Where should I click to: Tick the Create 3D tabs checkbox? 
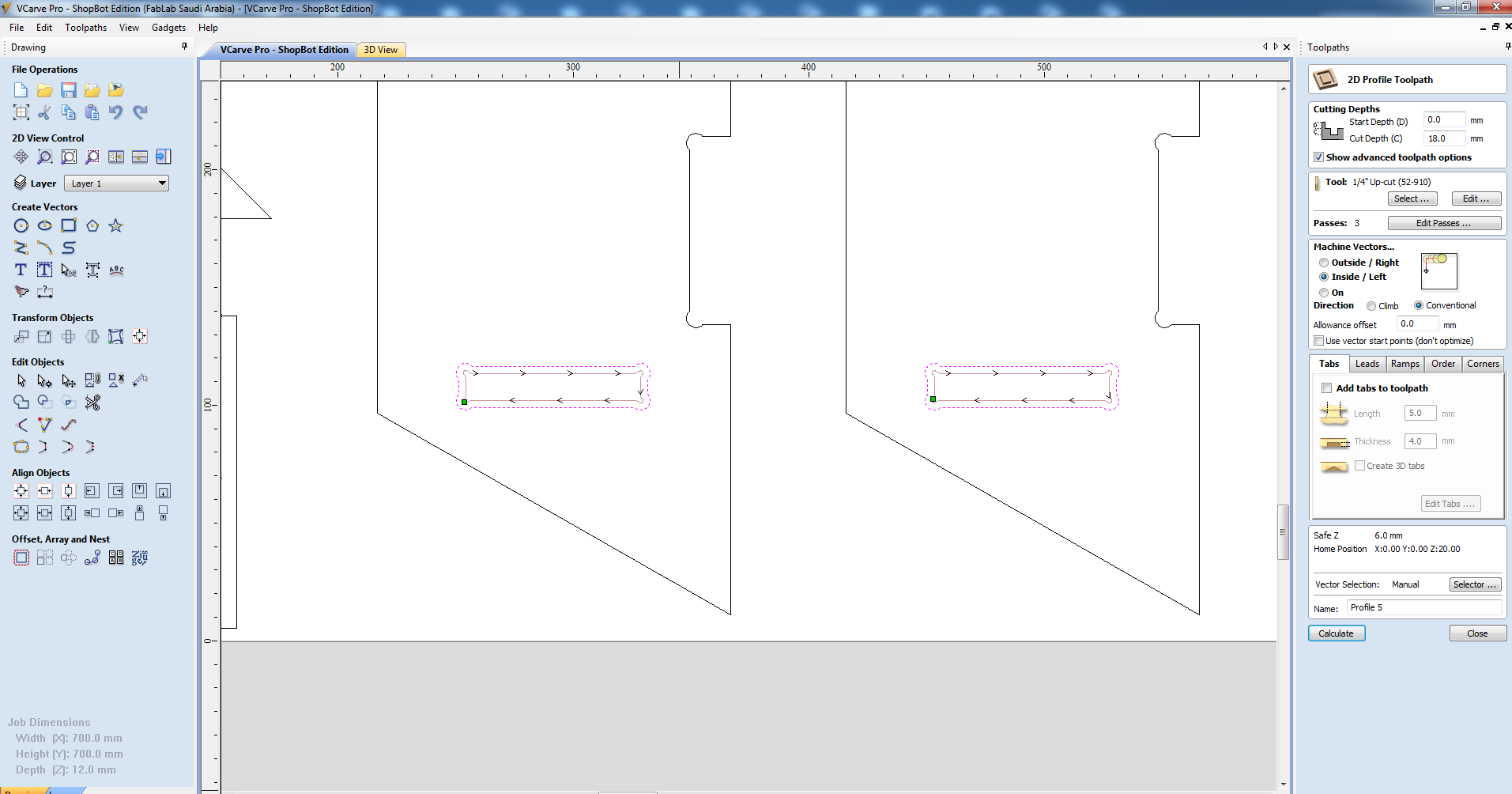tap(1360, 466)
